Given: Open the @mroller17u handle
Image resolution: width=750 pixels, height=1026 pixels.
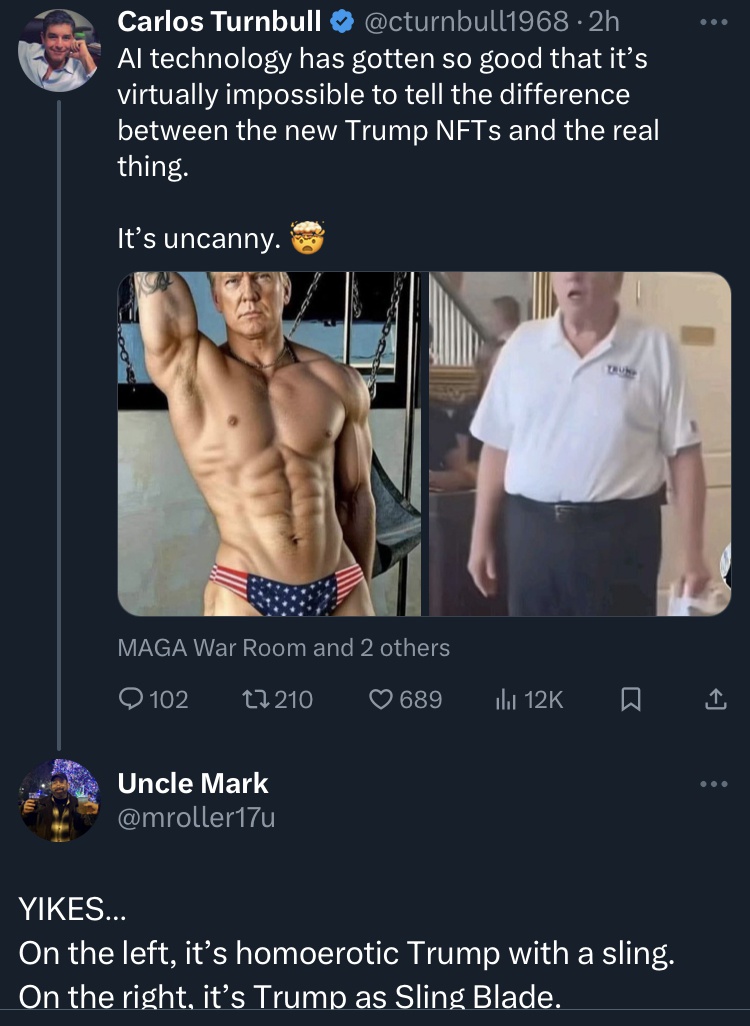Looking at the screenshot, I should click(x=196, y=819).
